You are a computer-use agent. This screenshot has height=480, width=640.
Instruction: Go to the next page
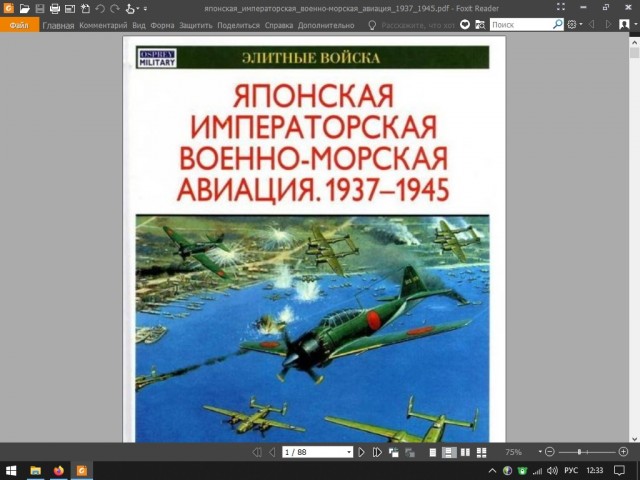(x=361, y=452)
